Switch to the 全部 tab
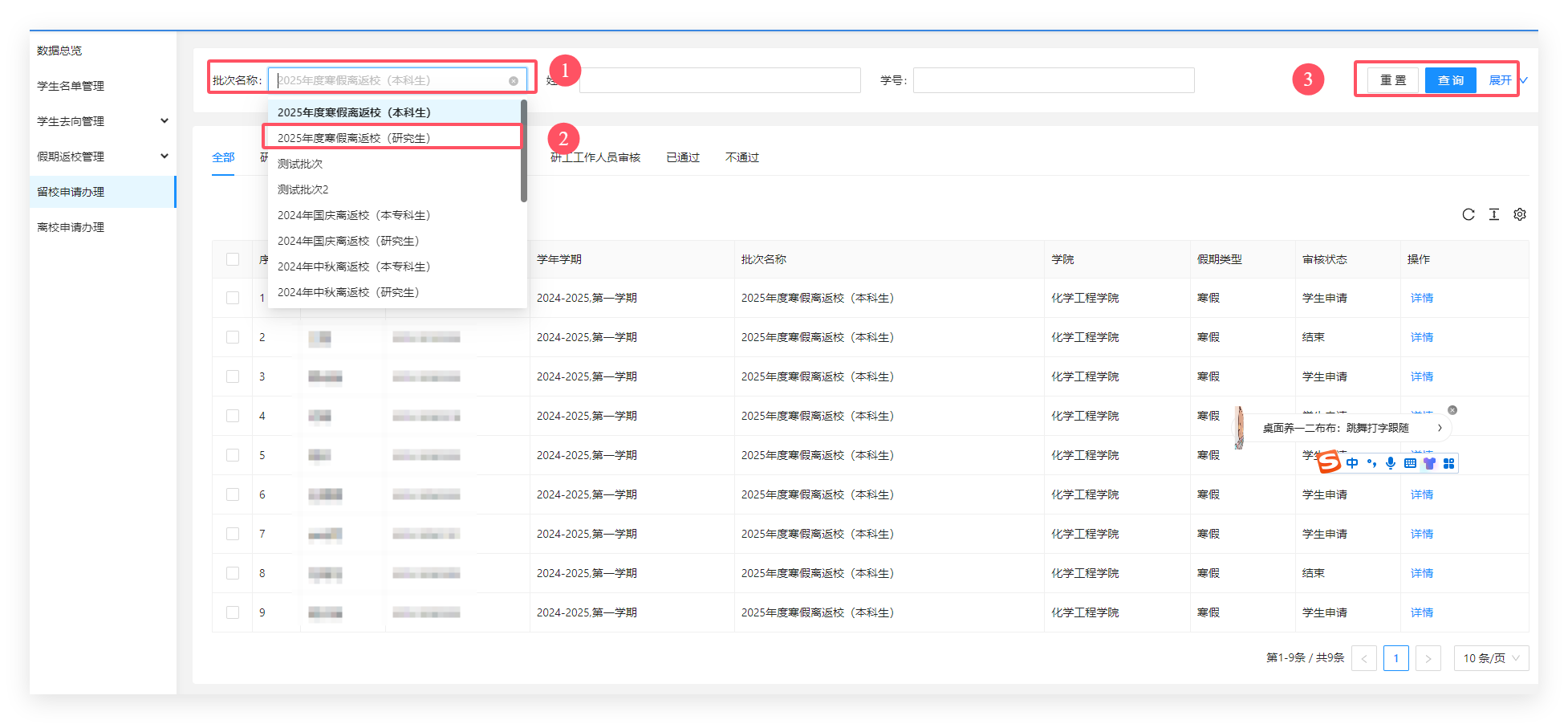1568x724 pixels. point(223,157)
